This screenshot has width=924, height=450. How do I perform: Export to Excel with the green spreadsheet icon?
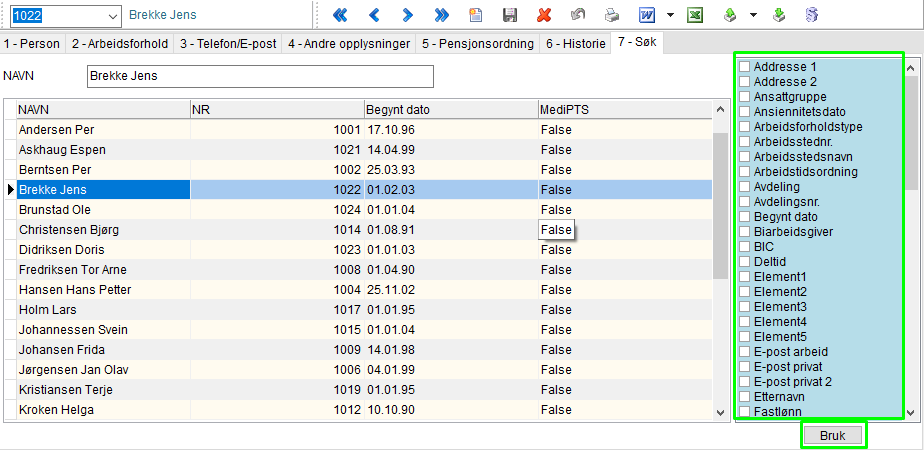pyautogui.click(x=695, y=15)
